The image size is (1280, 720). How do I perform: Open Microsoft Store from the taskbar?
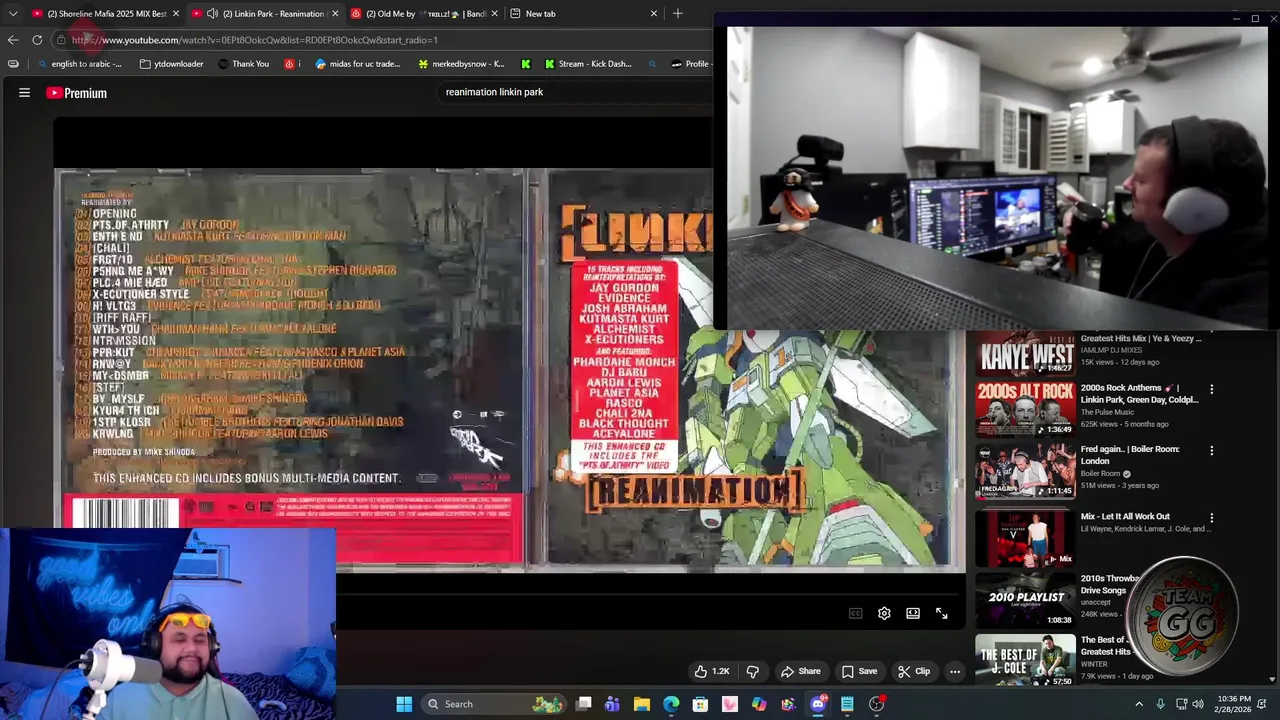pyautogui.click(x=700, y=704)
